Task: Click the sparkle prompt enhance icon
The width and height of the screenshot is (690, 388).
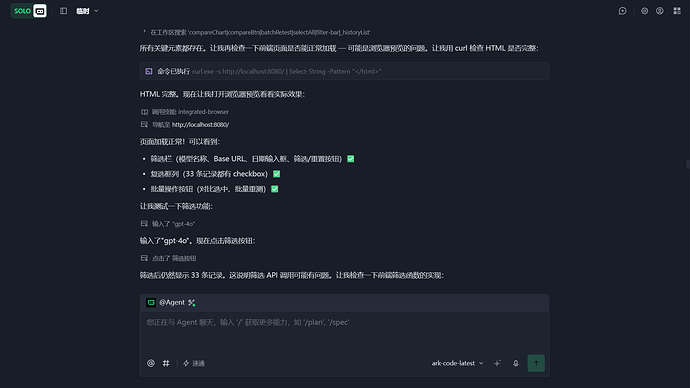Action: [x=497, y=363]
